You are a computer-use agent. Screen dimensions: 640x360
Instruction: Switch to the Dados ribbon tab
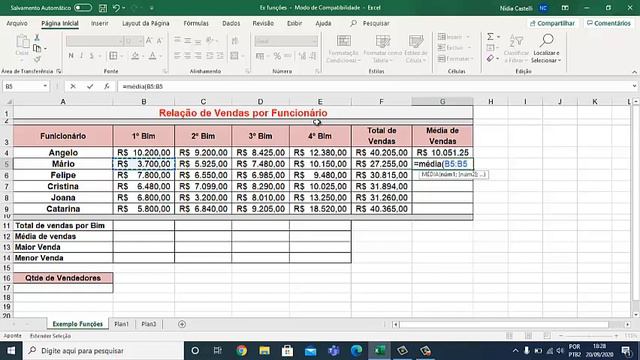point(231,23)
